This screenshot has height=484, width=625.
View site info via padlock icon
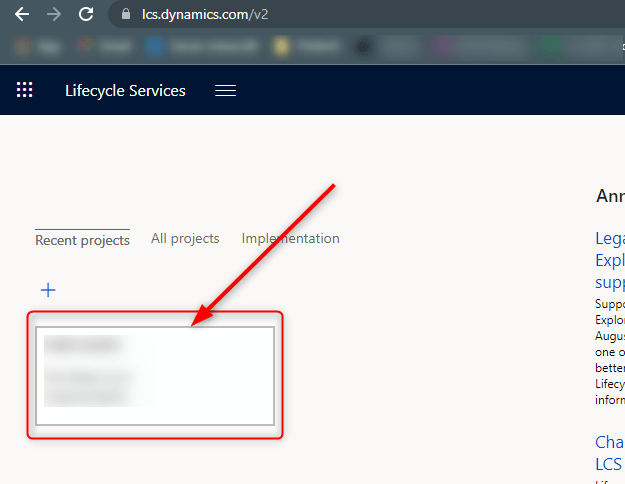pos(125,15)
